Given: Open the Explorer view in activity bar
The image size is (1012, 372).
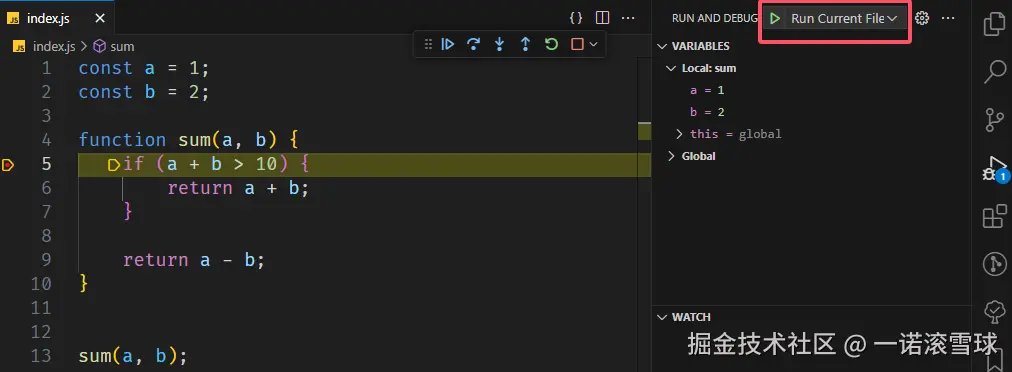Looking at the screenshot, I should click(x=995, y=25).
